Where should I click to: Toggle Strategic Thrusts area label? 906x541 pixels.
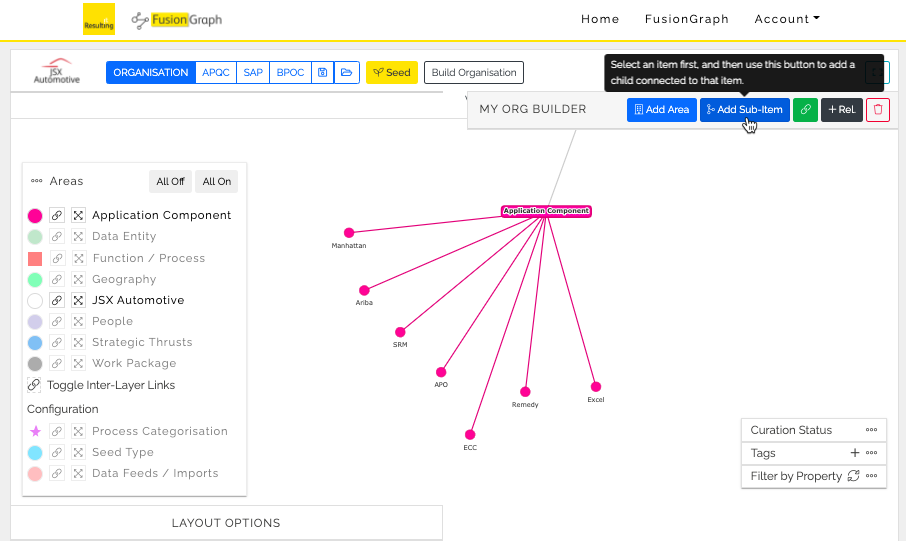(142, 342)
